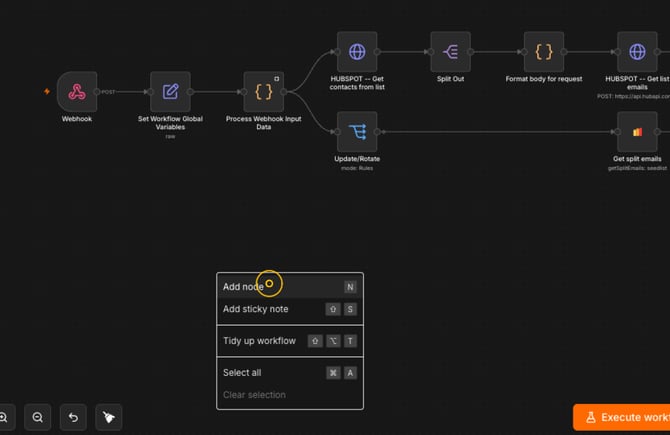Select HUBSPOT Get contacts from list node
Image resolution: width=670 pixels, height=435 pixels.
357,52
